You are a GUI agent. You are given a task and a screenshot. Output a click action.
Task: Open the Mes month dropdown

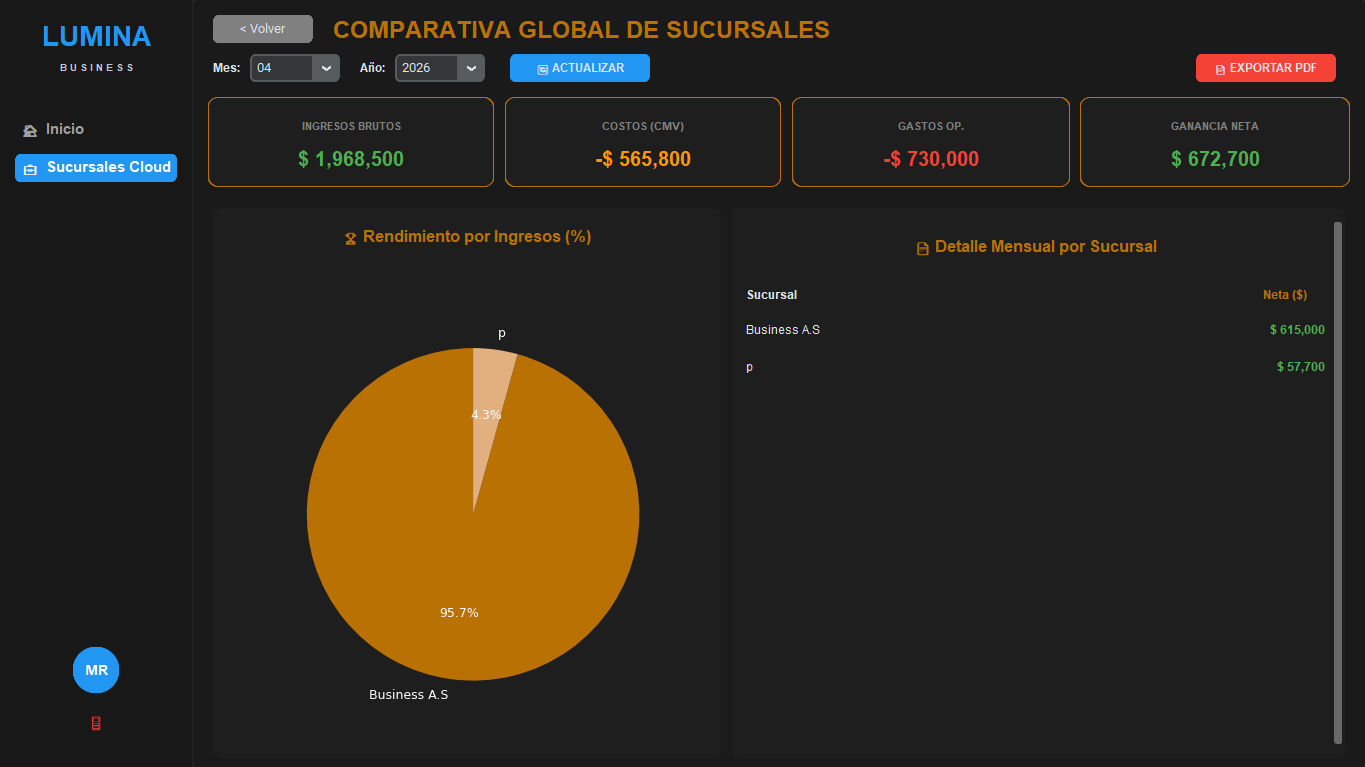point(294,67)
